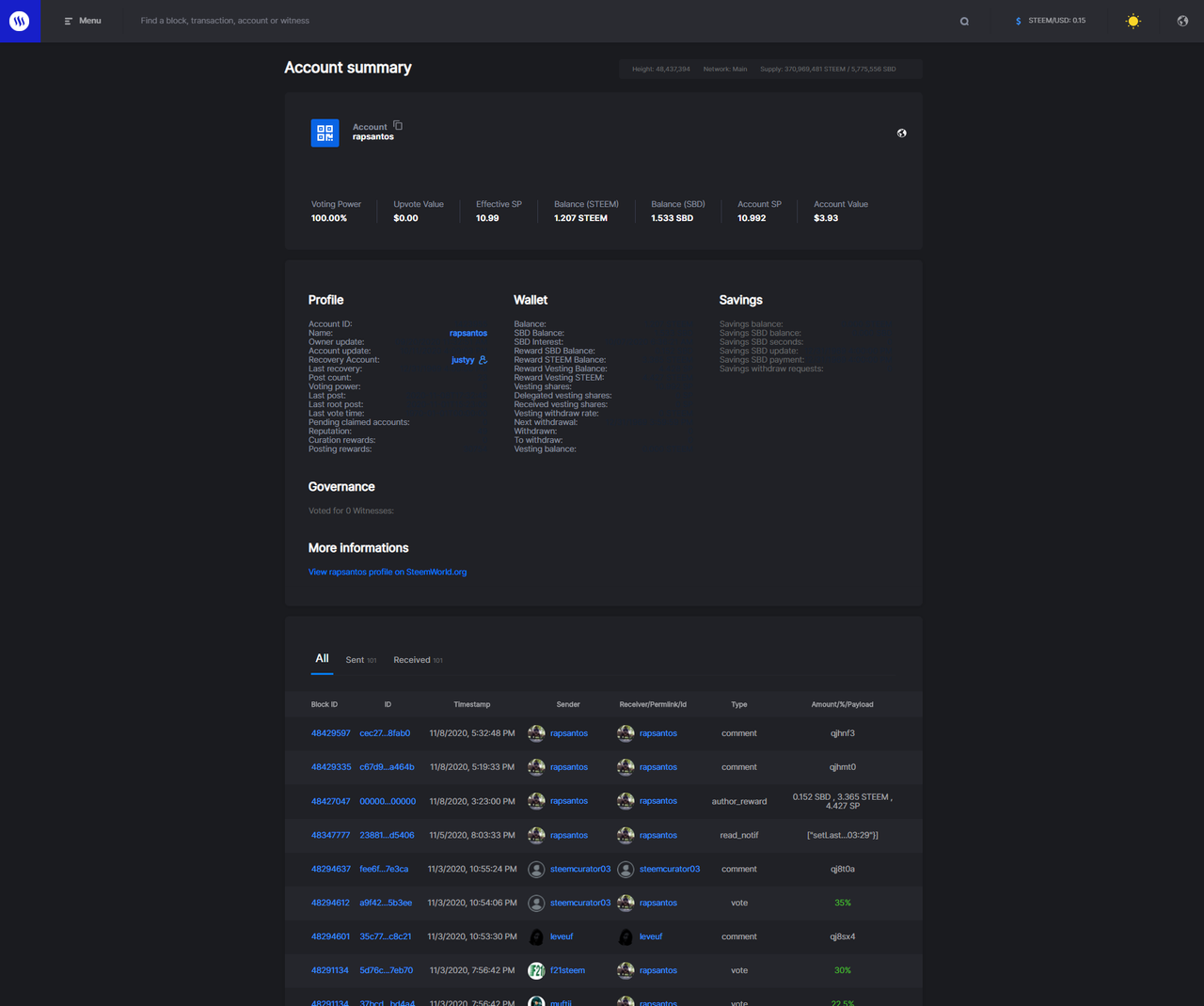
Task: Click payload qjhnf3
Action: [x=843, y=733]
